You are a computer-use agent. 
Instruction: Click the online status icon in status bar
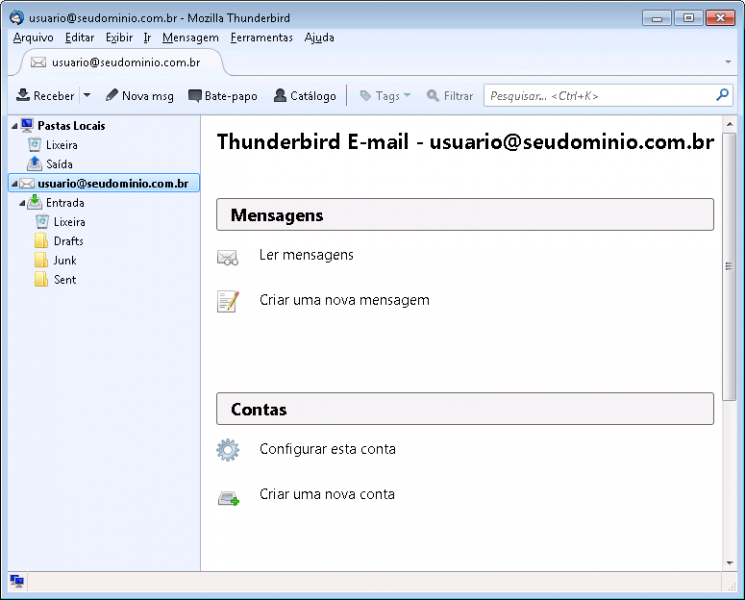tap(17, 581)
